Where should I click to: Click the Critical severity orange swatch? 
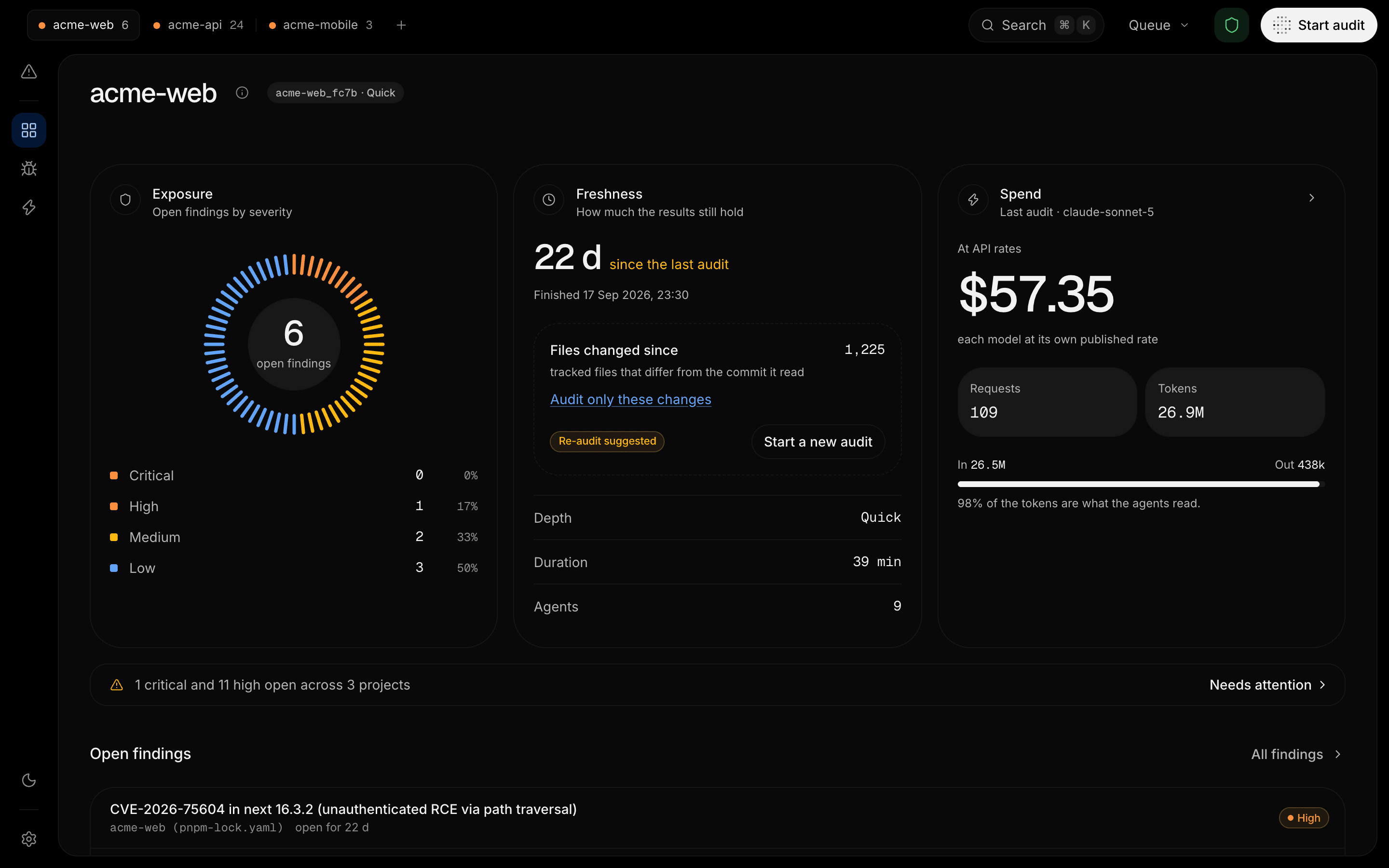pyautogui.click(x=114, y=475)
